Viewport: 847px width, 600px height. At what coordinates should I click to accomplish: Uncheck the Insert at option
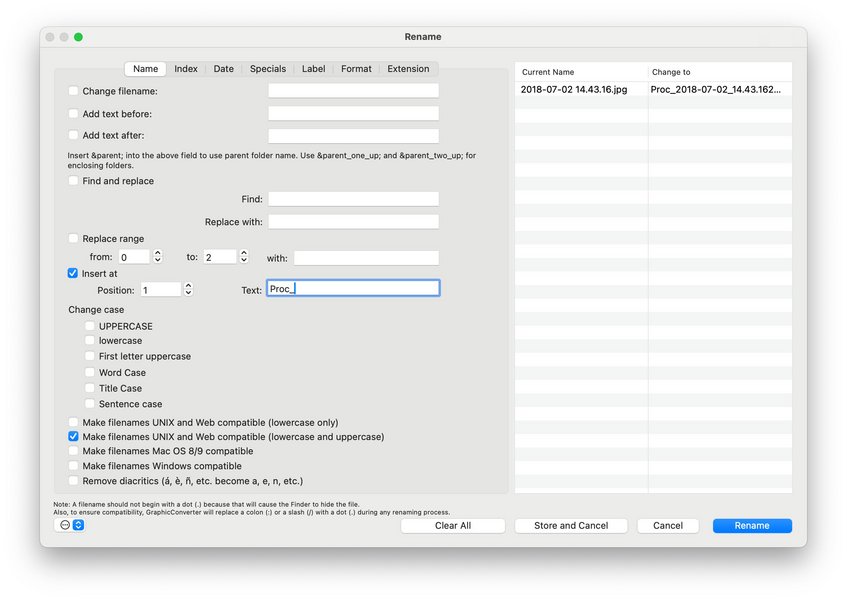(73, 273)
